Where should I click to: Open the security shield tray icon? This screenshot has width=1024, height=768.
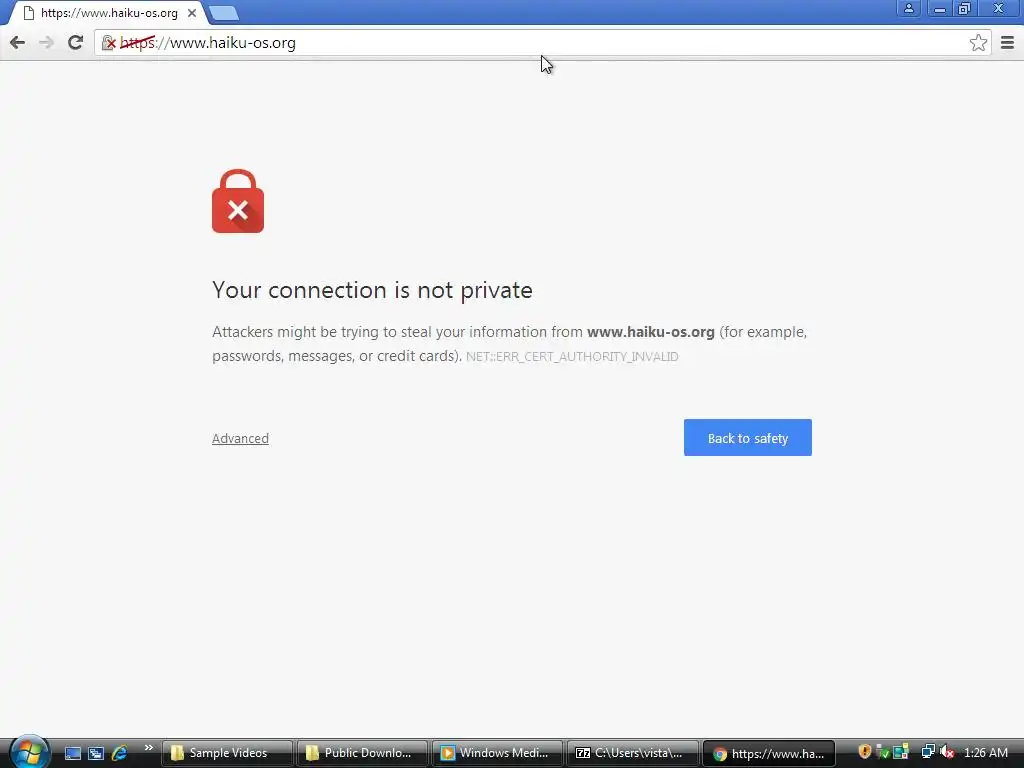tap(864, 752)
